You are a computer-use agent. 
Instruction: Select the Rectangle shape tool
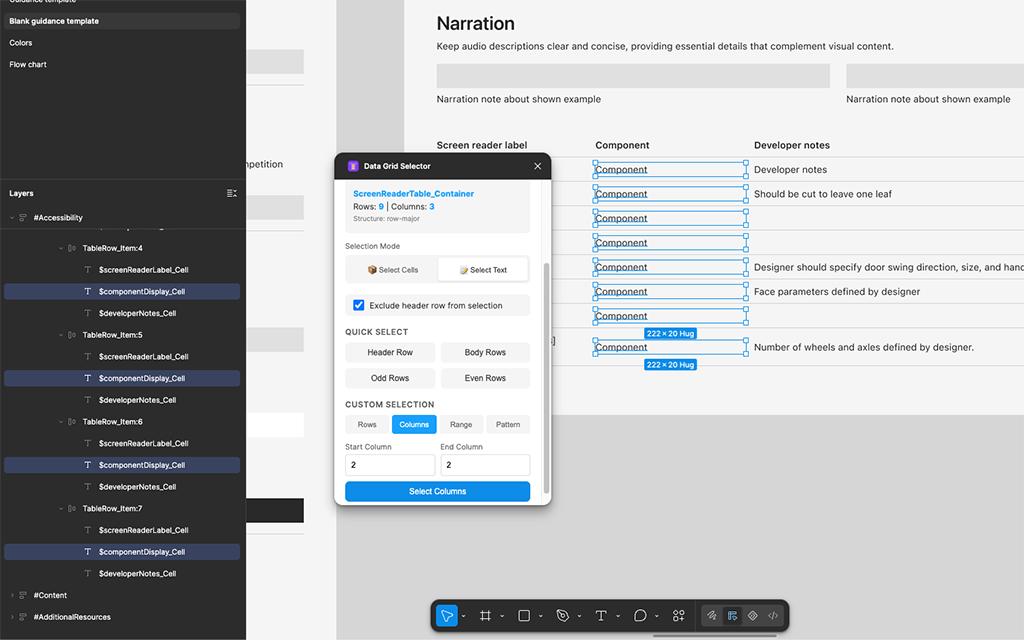point(524,616)
